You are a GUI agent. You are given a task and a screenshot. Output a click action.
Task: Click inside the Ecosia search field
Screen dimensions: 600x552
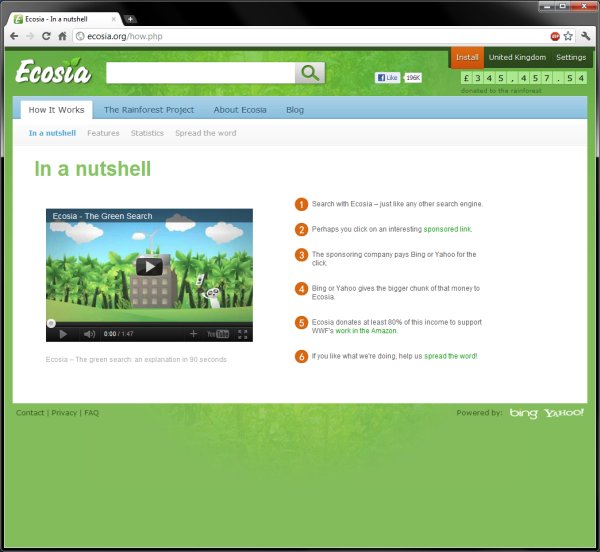pyautogui.click(x=201, y=73)
